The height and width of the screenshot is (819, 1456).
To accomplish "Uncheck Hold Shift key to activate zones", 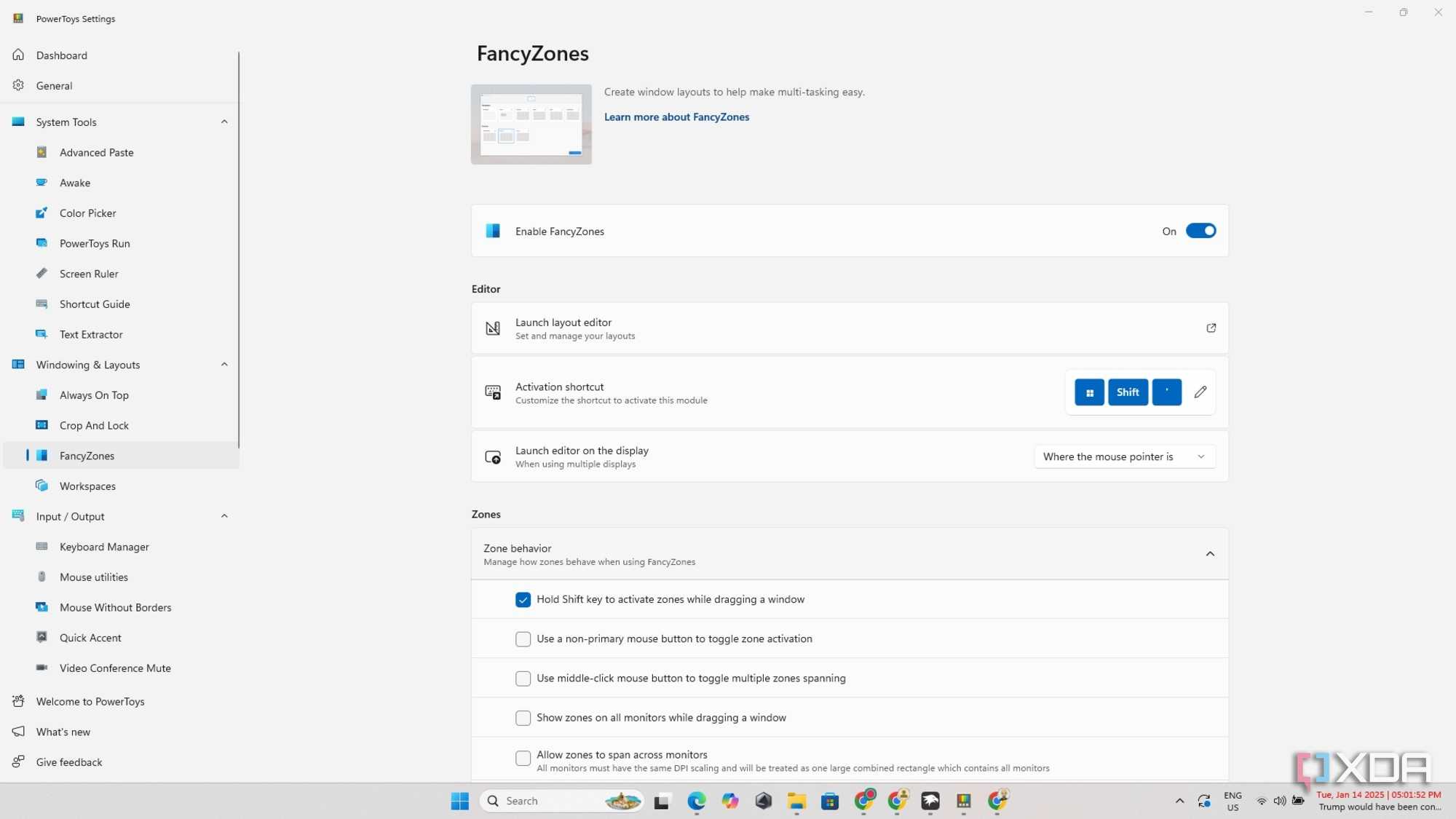I will (523, 600).
